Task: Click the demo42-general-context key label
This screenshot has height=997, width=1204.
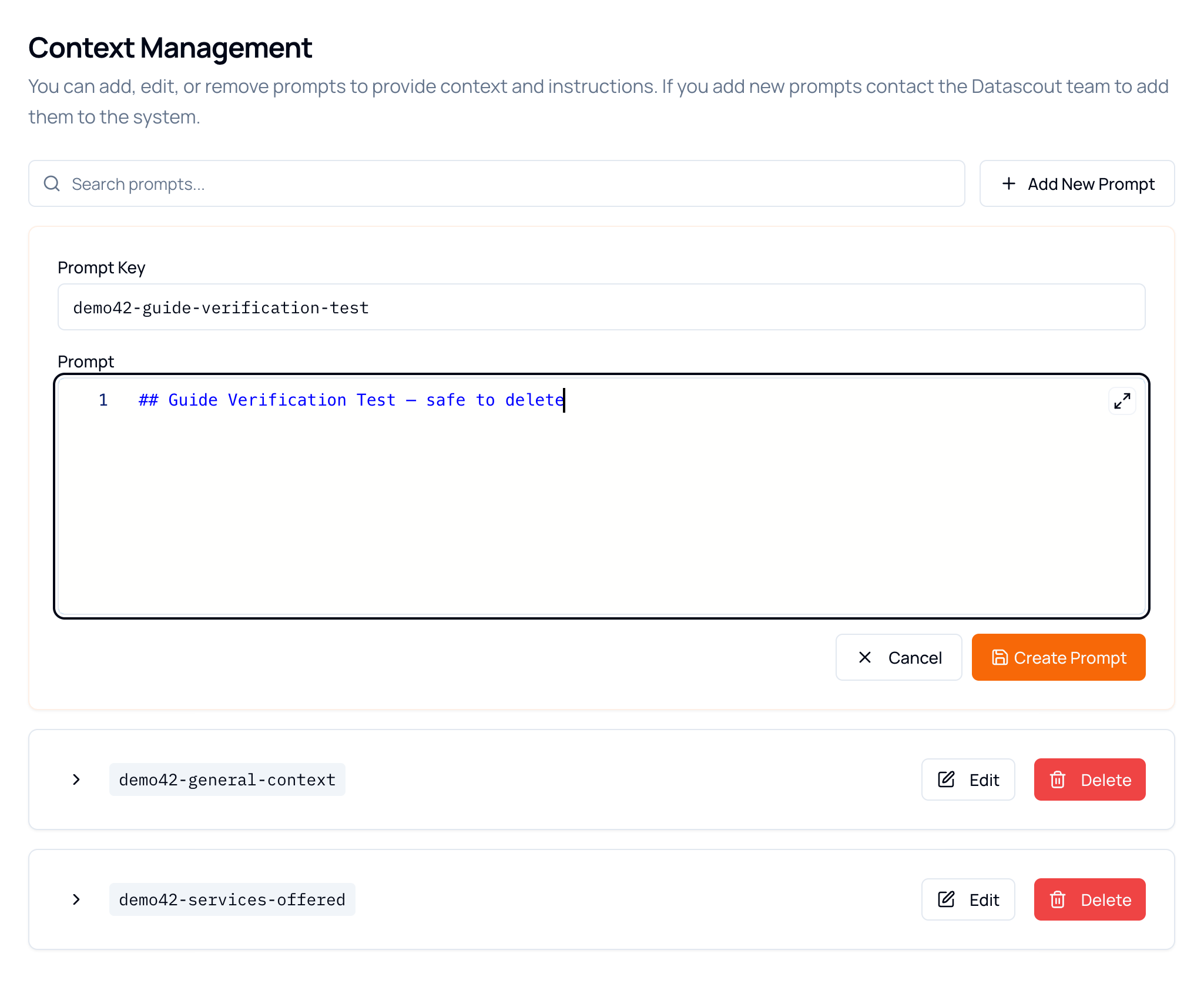Action: point(227,779)
